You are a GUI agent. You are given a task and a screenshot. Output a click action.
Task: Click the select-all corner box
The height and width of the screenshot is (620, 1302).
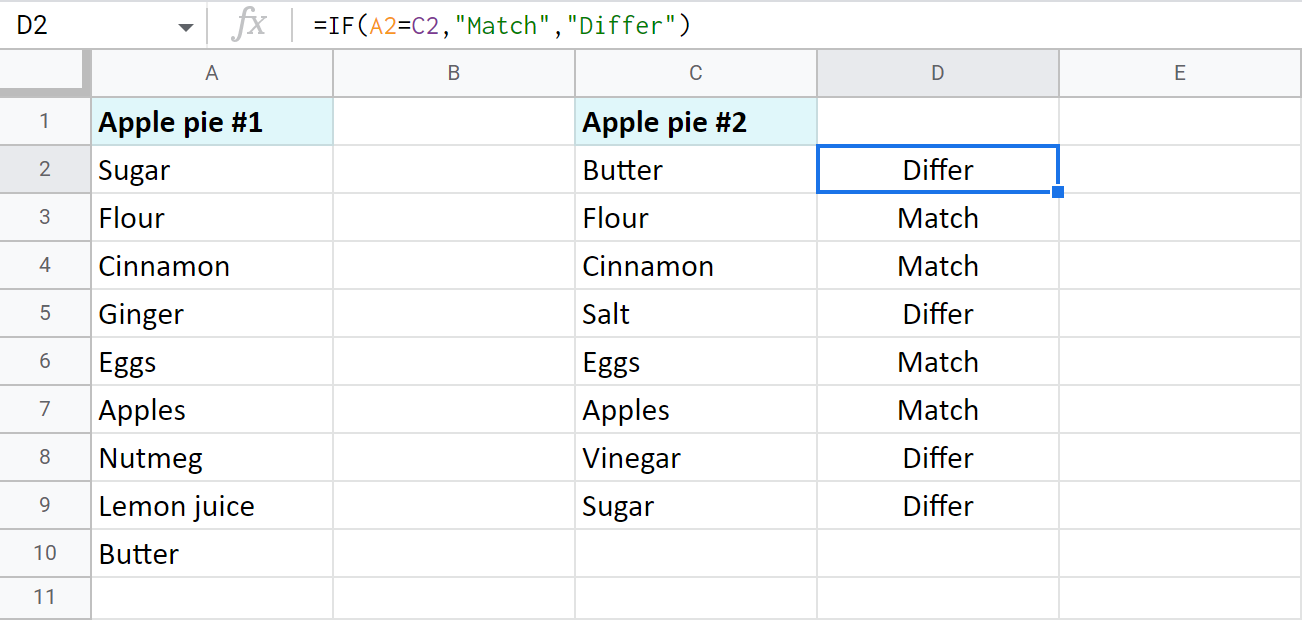pyautogui.click(x=45, y=73)
